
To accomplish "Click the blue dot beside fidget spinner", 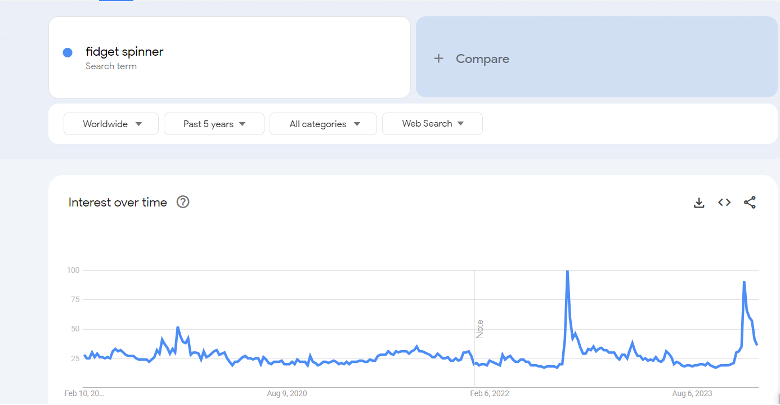I will pos(68,52).
